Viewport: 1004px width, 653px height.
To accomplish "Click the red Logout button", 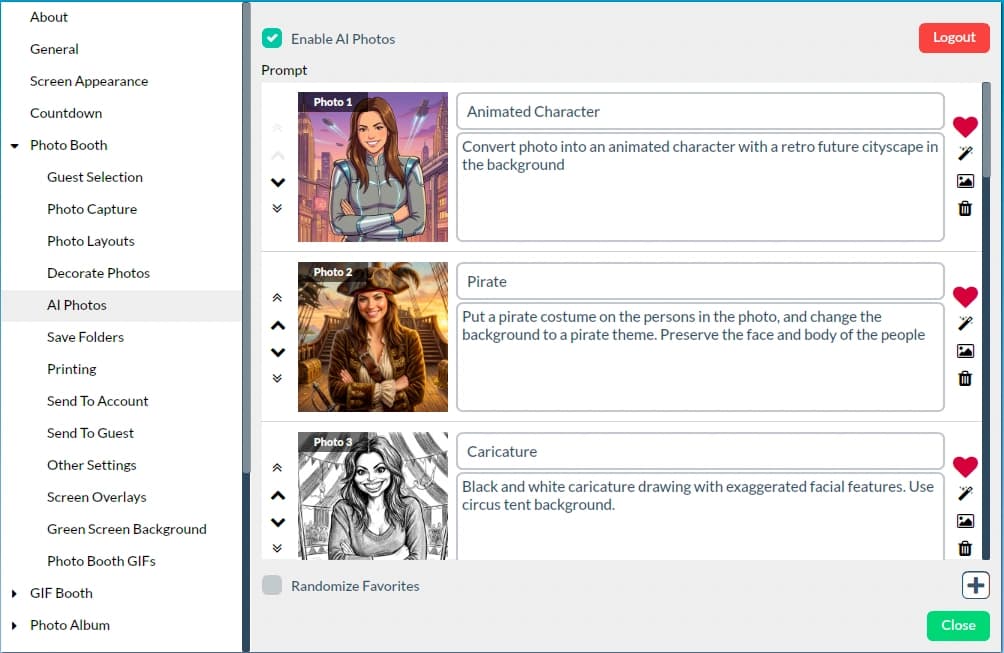I will click(954, 38).
